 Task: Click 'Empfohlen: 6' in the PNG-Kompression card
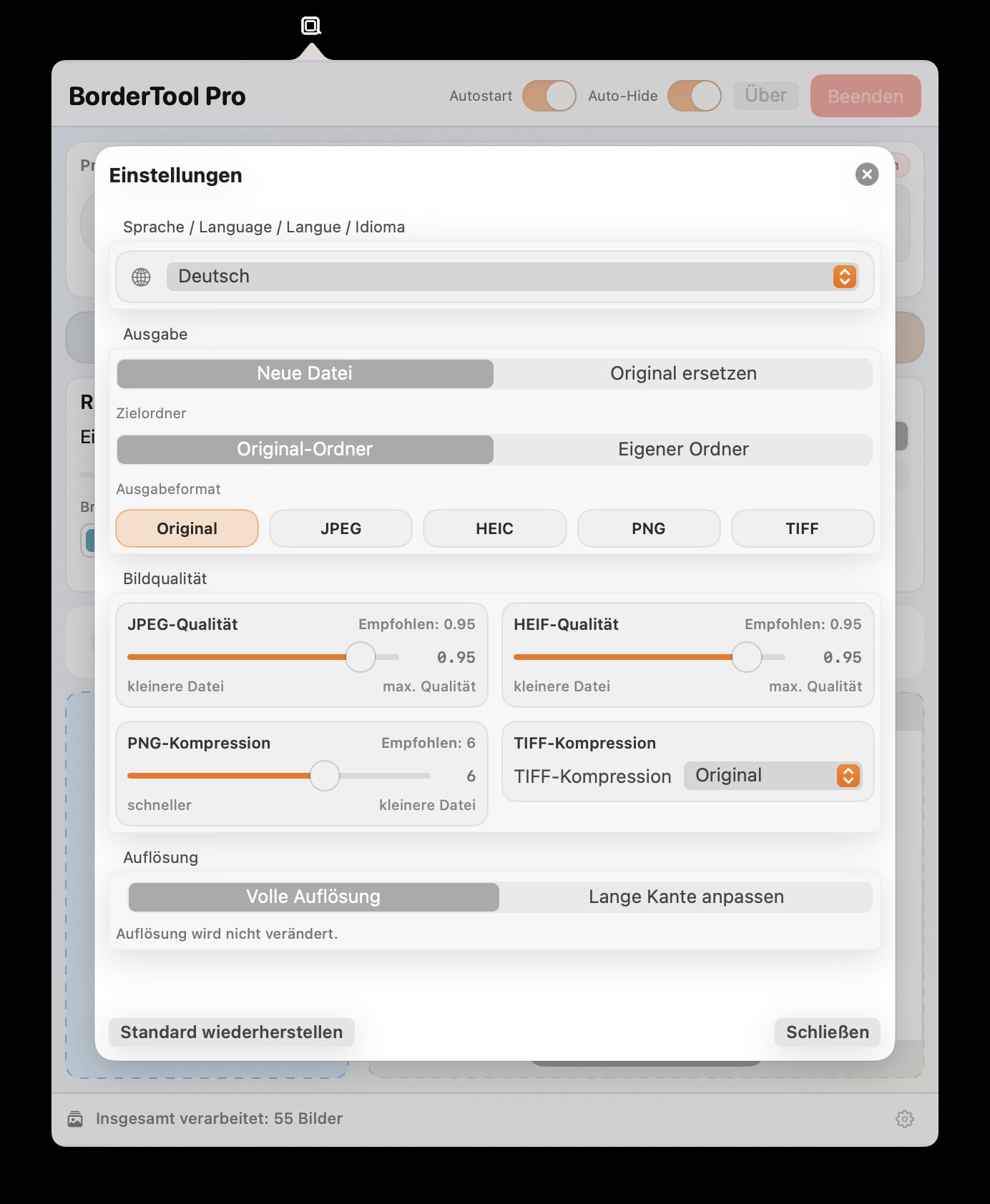(x=428, y=743)
